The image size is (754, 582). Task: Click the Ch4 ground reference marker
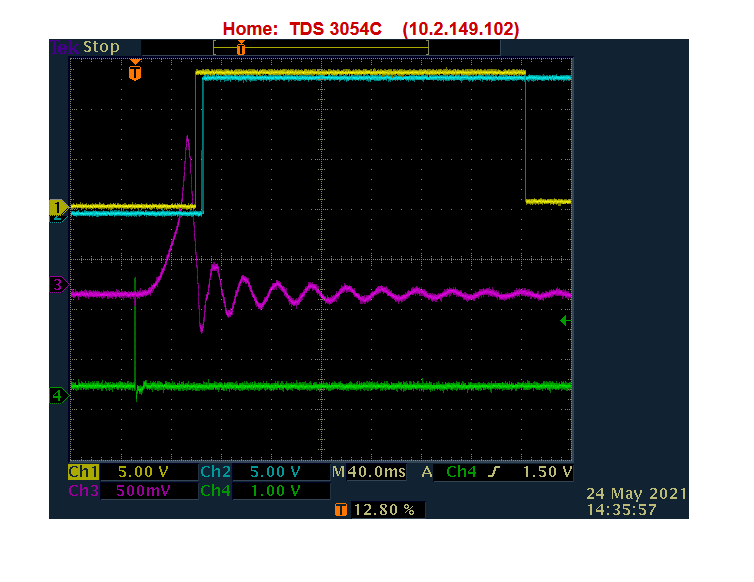[x=57, y=396]
